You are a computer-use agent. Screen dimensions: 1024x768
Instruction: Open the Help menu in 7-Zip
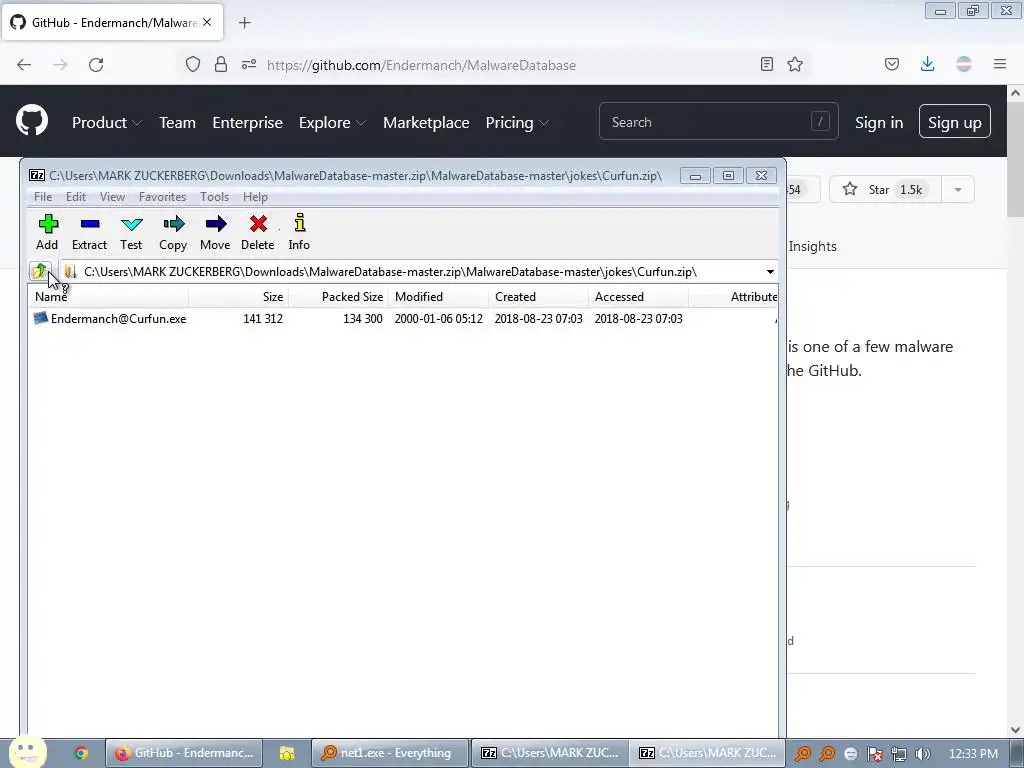[x=255, y=197]
